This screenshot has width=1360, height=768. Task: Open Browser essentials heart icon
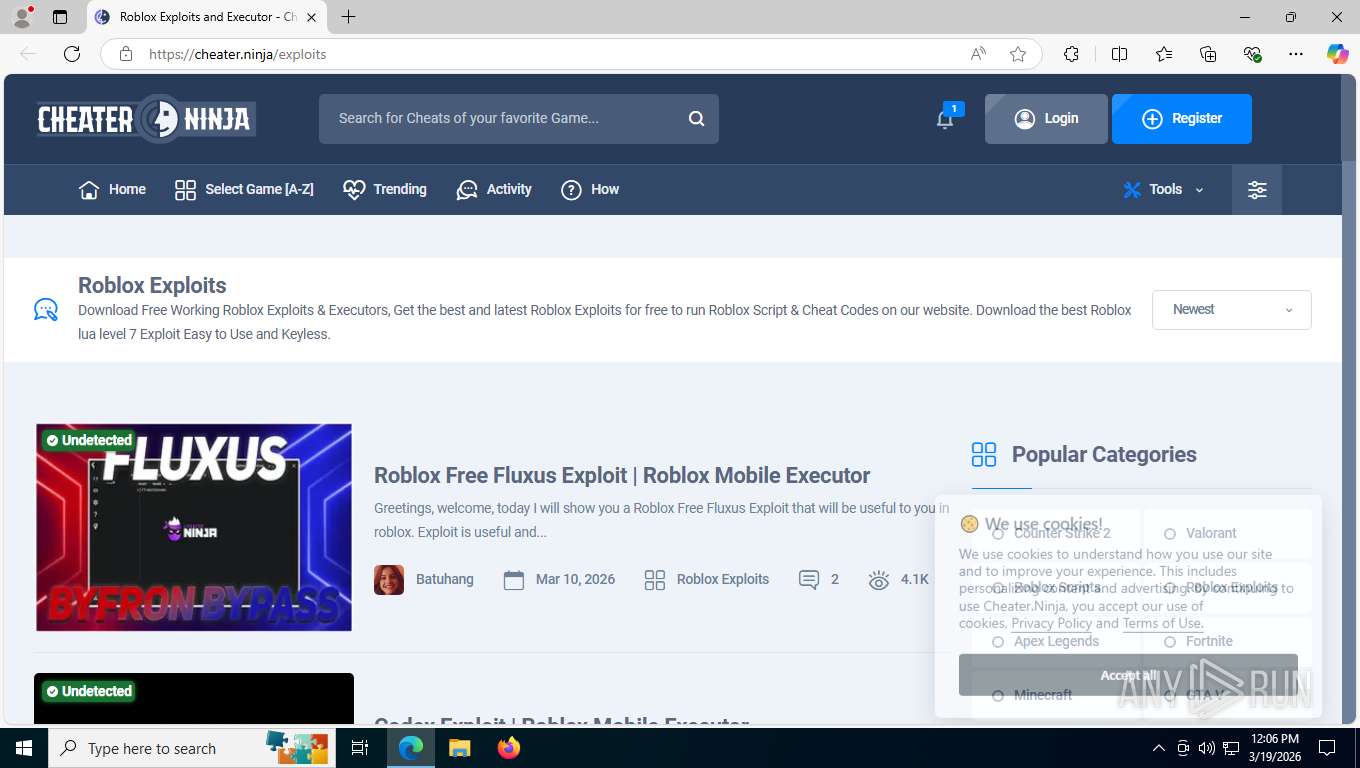tap(1252, 54)
